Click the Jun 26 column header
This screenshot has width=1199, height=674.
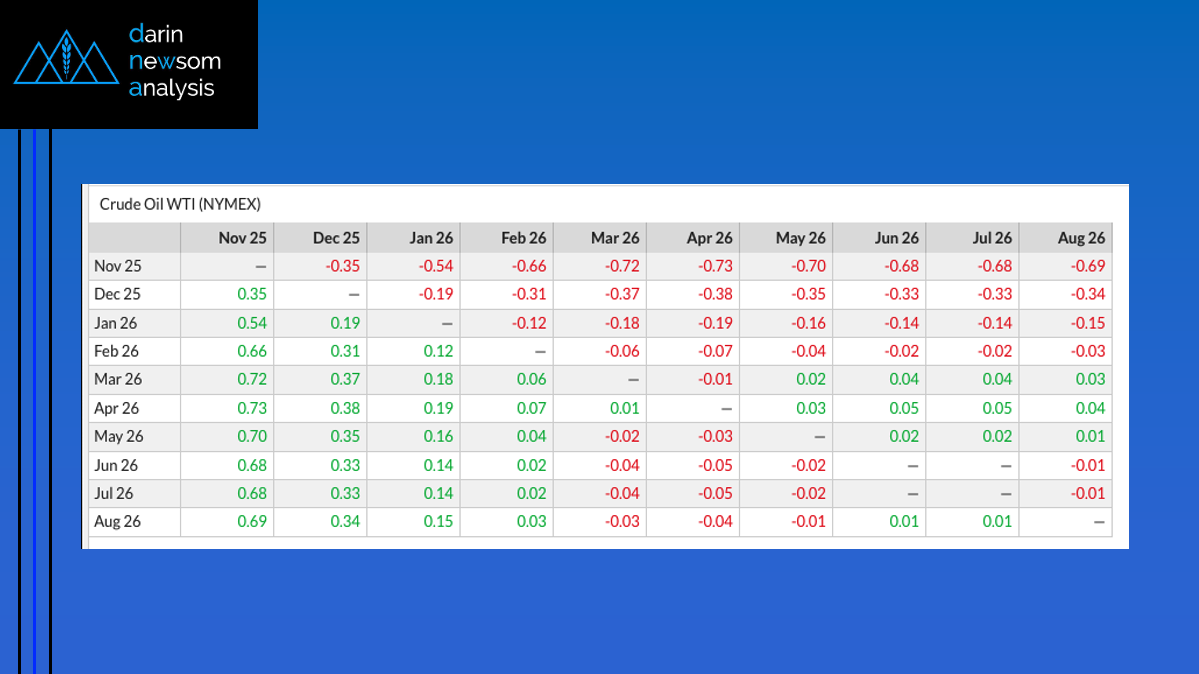[x=896, y=238]
